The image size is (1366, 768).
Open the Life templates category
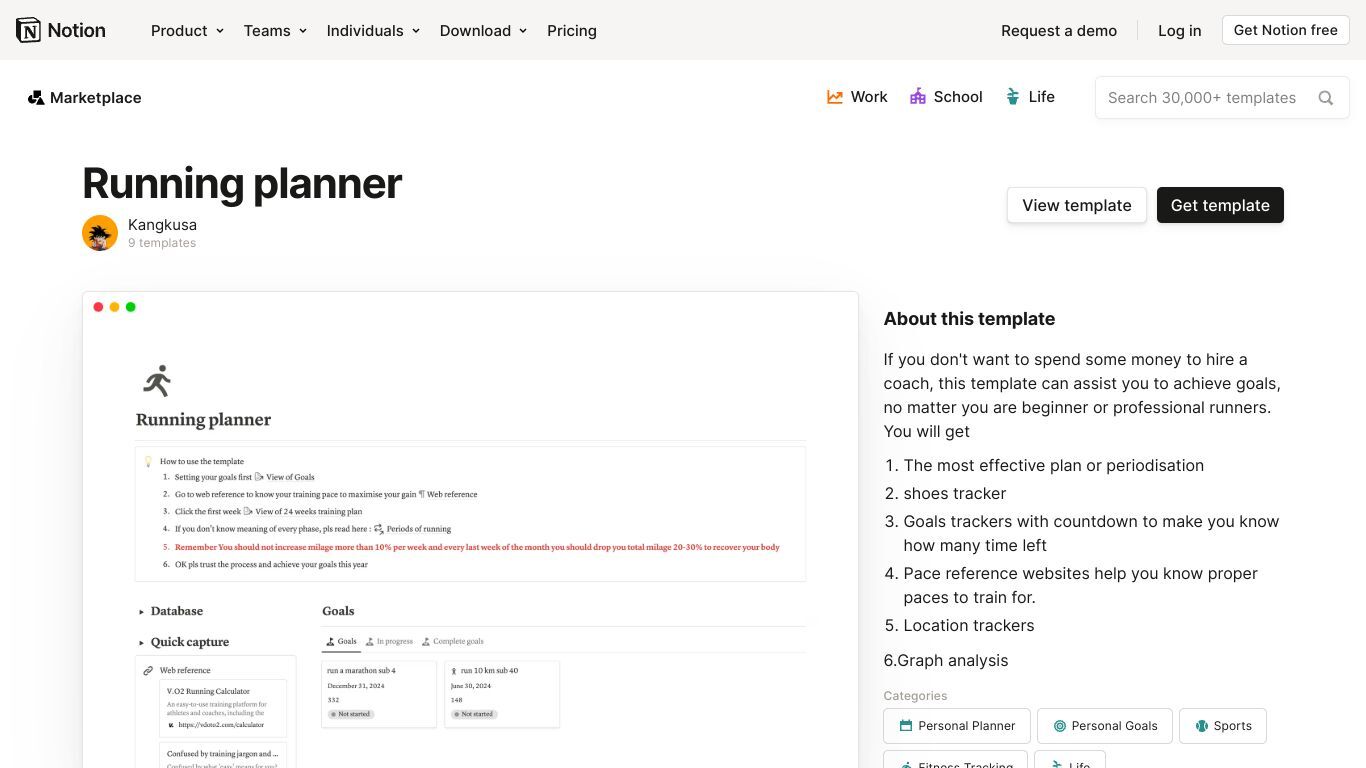[x=1030, y=97]
